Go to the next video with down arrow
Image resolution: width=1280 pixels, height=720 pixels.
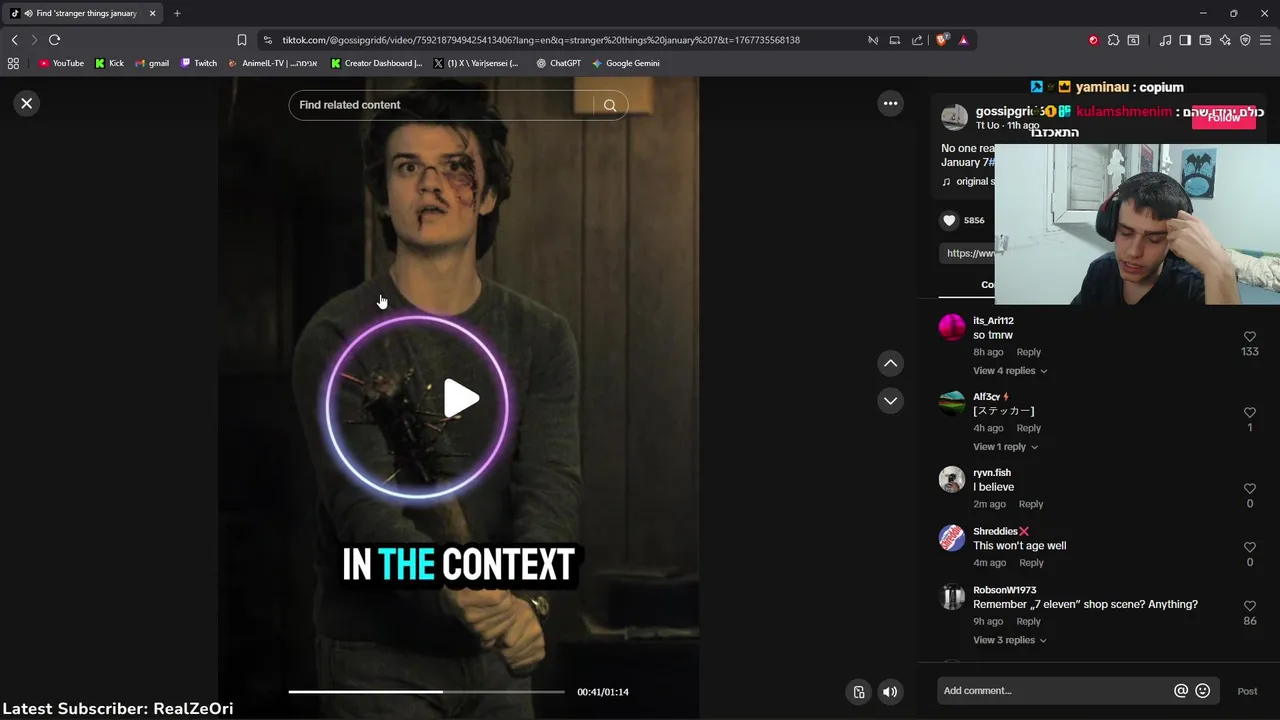tap(890, 401)
